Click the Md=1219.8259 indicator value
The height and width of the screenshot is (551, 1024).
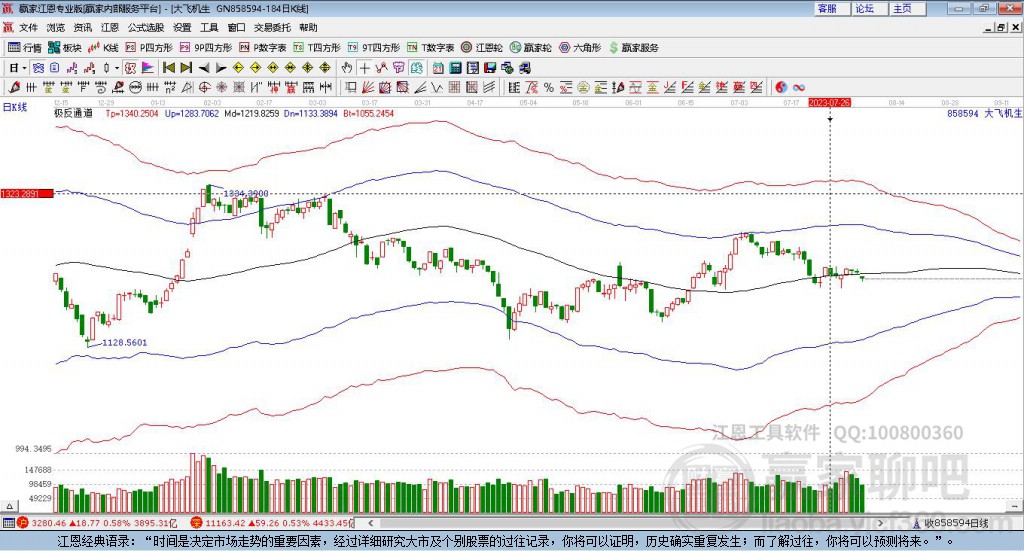(x=251, y=114)
